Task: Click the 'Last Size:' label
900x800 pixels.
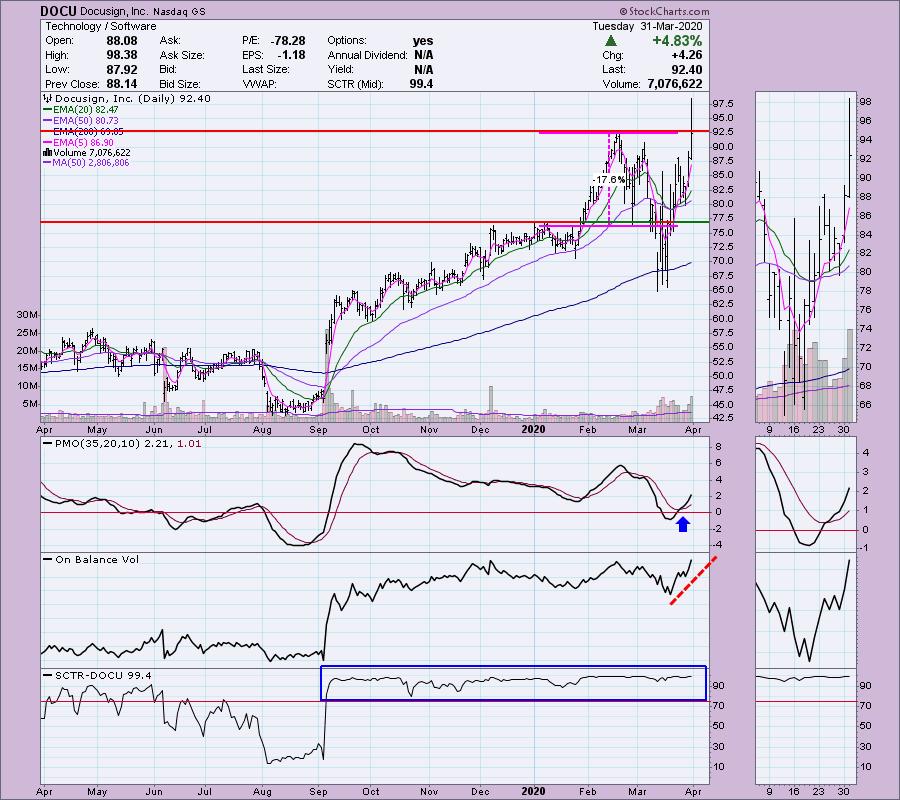Action: [266, 69]
